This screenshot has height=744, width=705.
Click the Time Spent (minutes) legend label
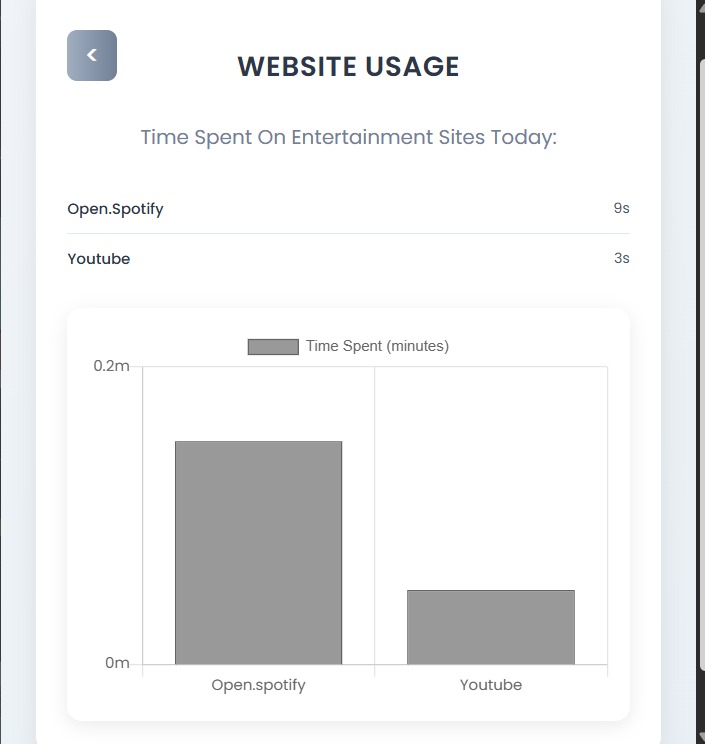377,346
